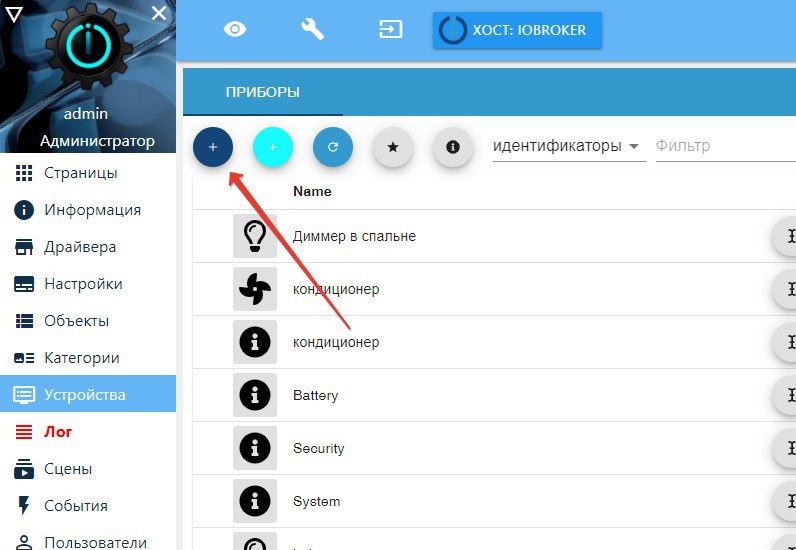Open События in the sidebar
This screenshot has width=796, height=550.
(x=88, y=506)
